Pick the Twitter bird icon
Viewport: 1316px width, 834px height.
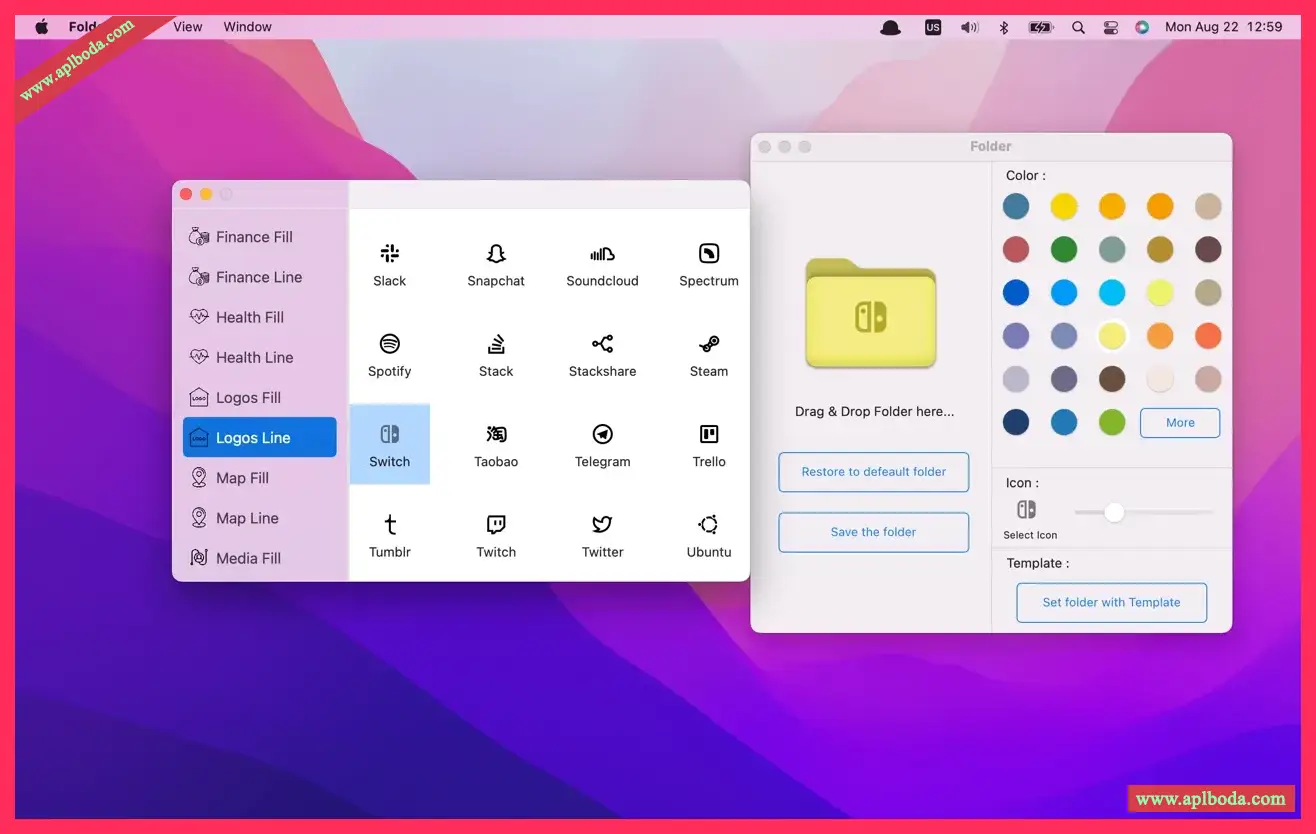[x=602, y=524]
